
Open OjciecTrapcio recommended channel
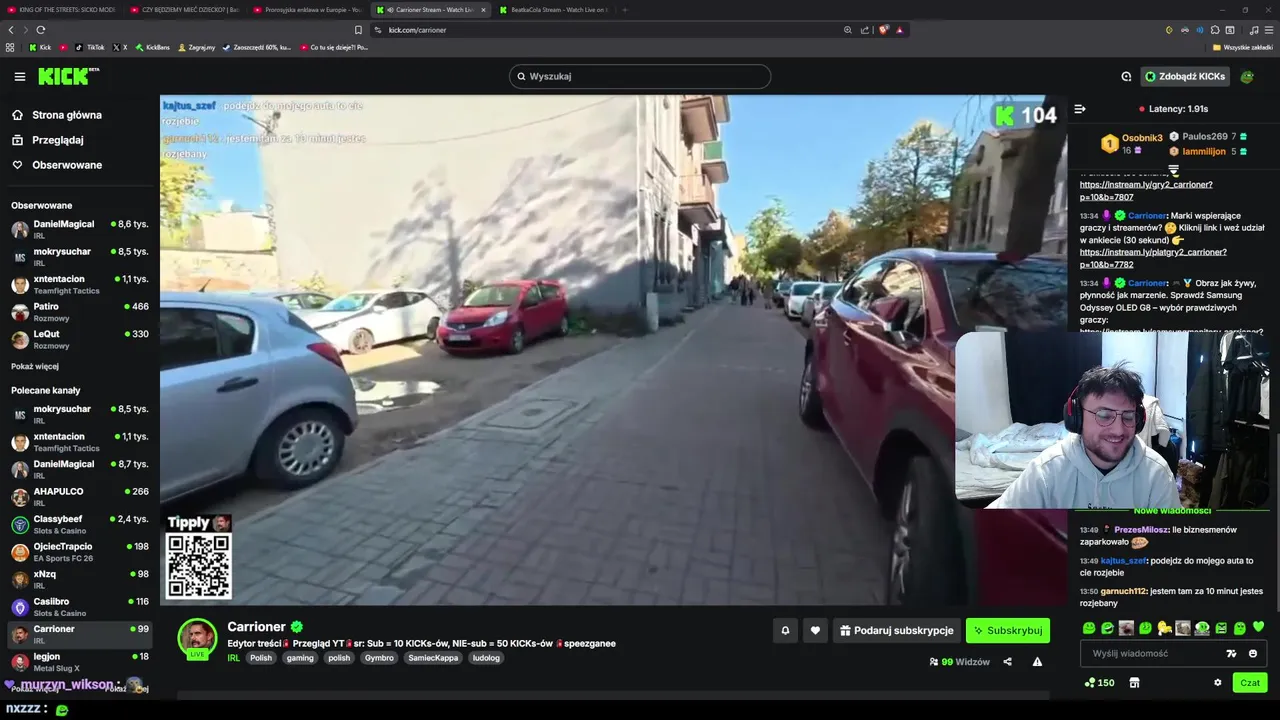click(x=80, y=552)
